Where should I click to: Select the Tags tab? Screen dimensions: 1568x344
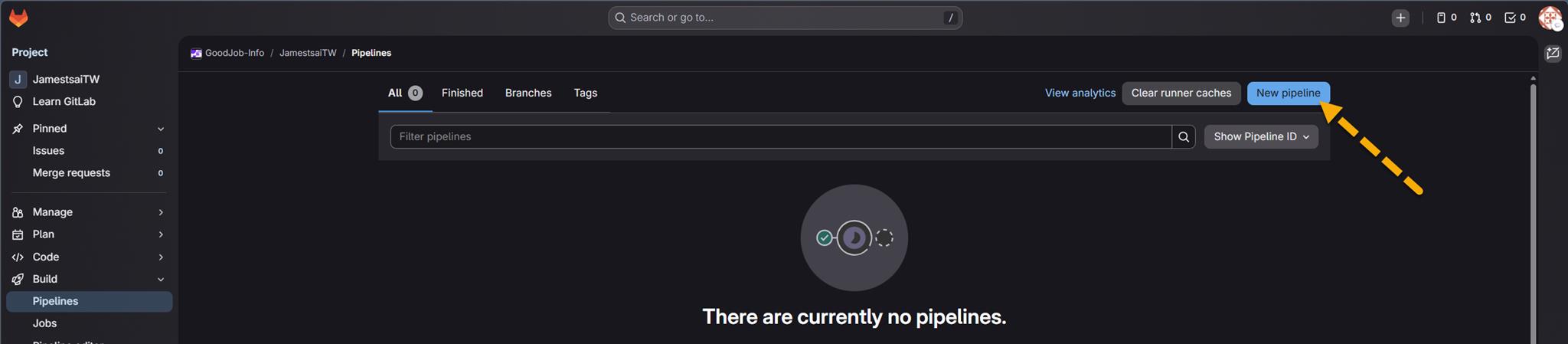[586, 93]
